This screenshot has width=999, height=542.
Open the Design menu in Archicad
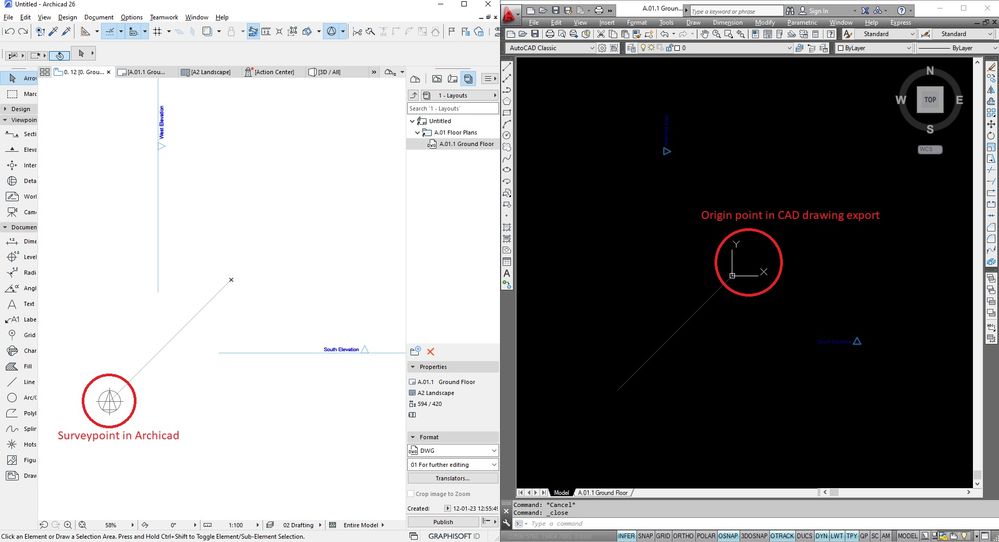(x=68, y=17)
